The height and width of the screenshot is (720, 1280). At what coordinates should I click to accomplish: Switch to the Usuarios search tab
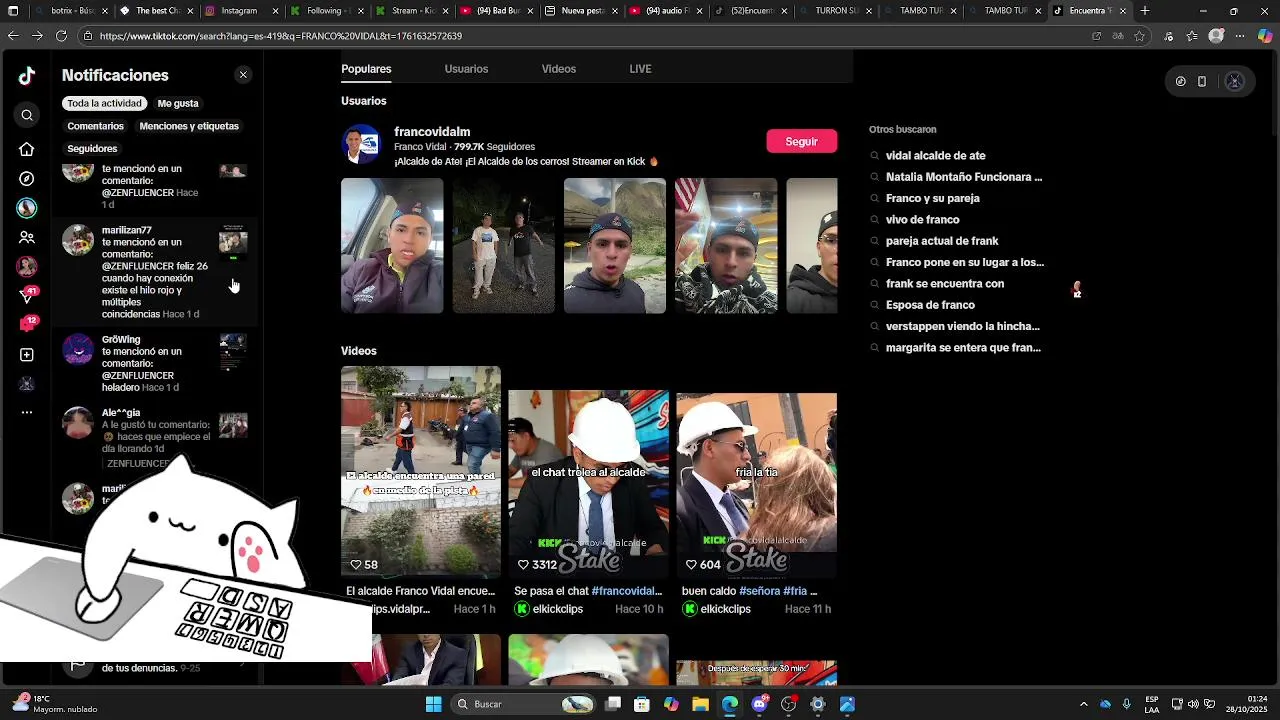(x=466, y=69)
